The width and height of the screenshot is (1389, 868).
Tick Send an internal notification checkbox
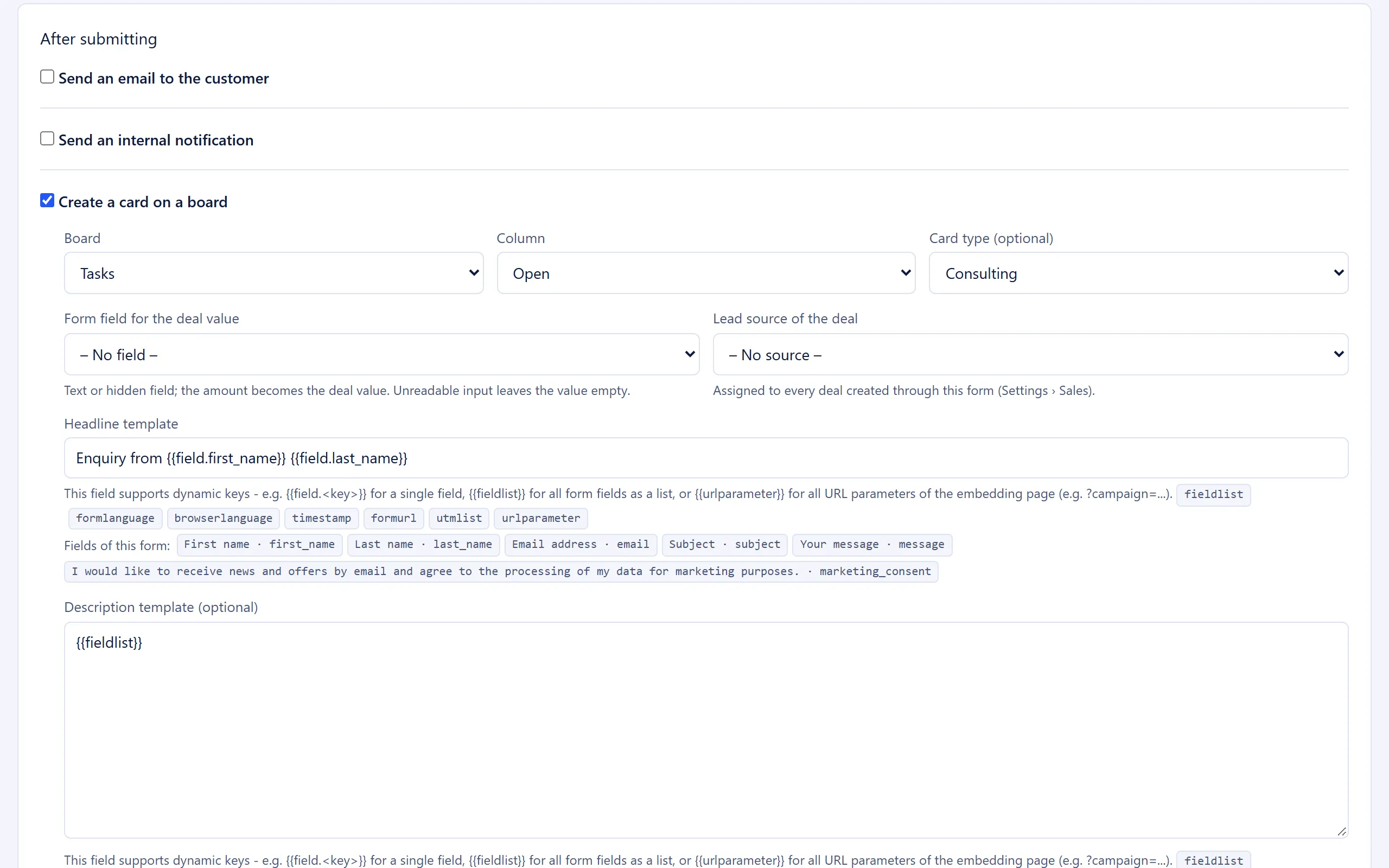(47, 139)
